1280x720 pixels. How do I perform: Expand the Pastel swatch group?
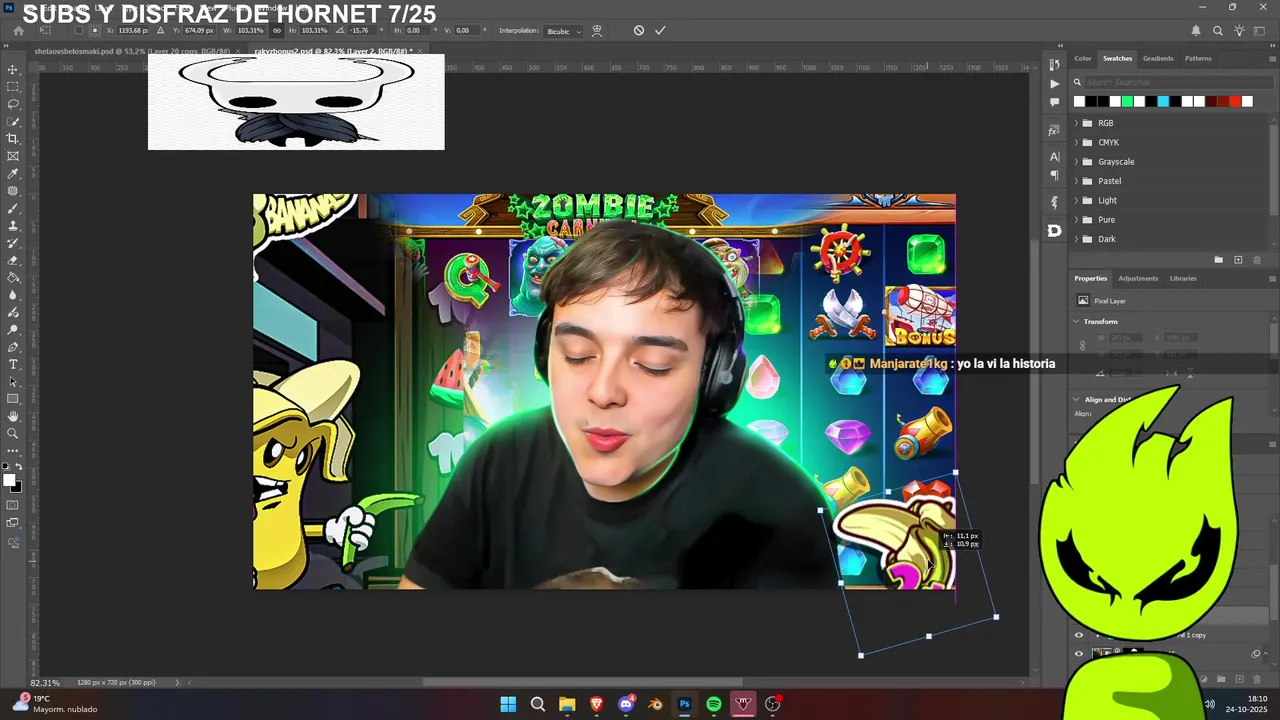[x=1076, y=181]
